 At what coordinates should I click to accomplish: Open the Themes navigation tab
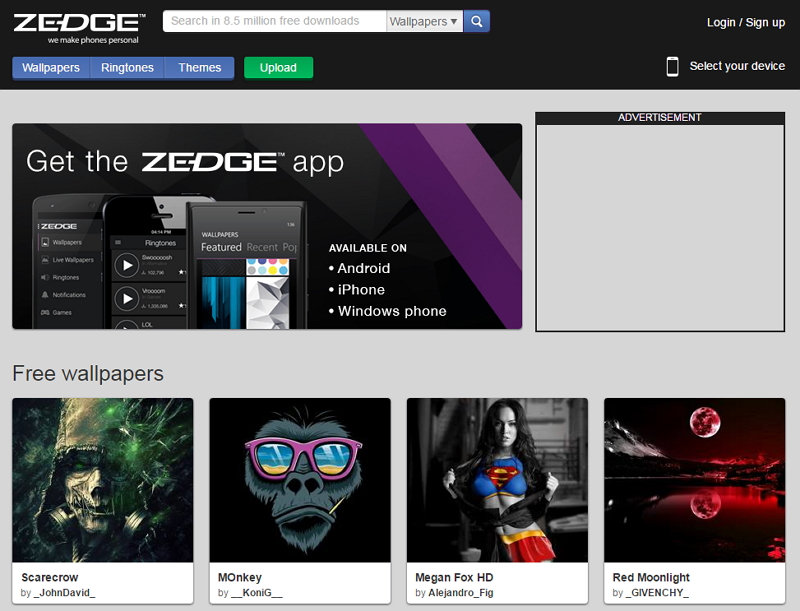pyautogui.click(x=199, y=68)
